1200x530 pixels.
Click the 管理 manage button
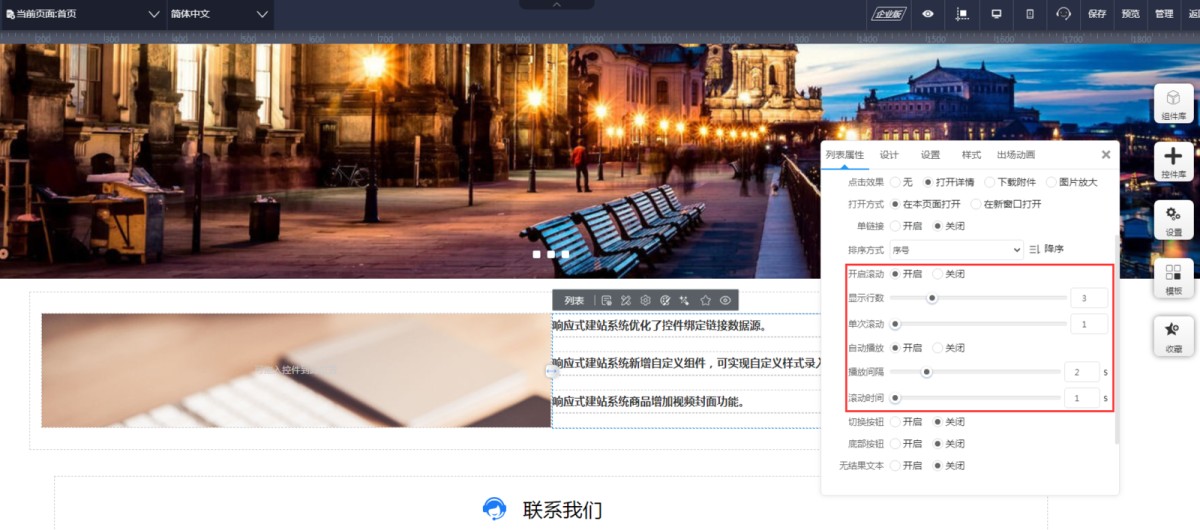(1163, 14)
